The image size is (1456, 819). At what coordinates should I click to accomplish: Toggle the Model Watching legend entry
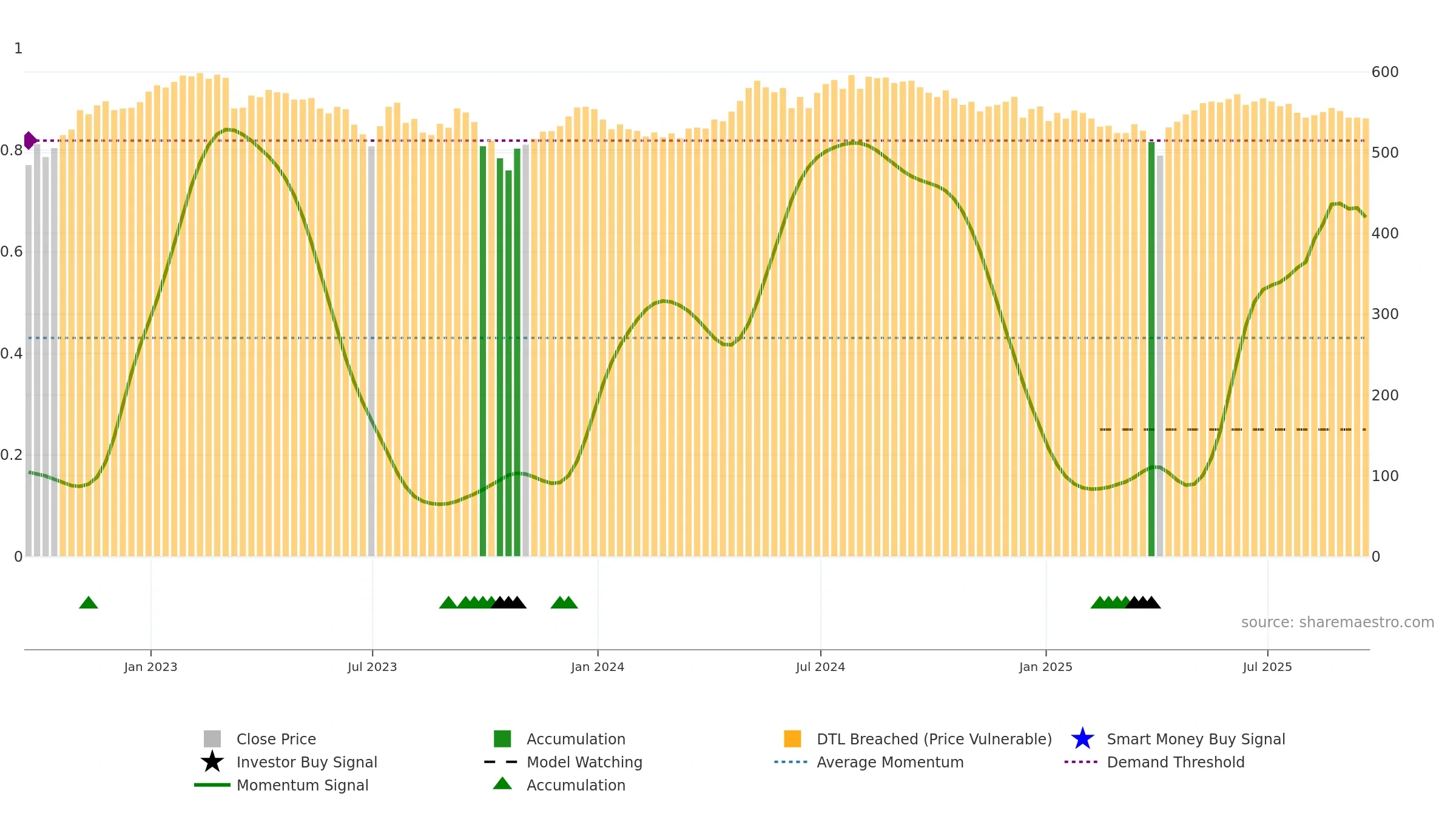[x=563, y=762]
